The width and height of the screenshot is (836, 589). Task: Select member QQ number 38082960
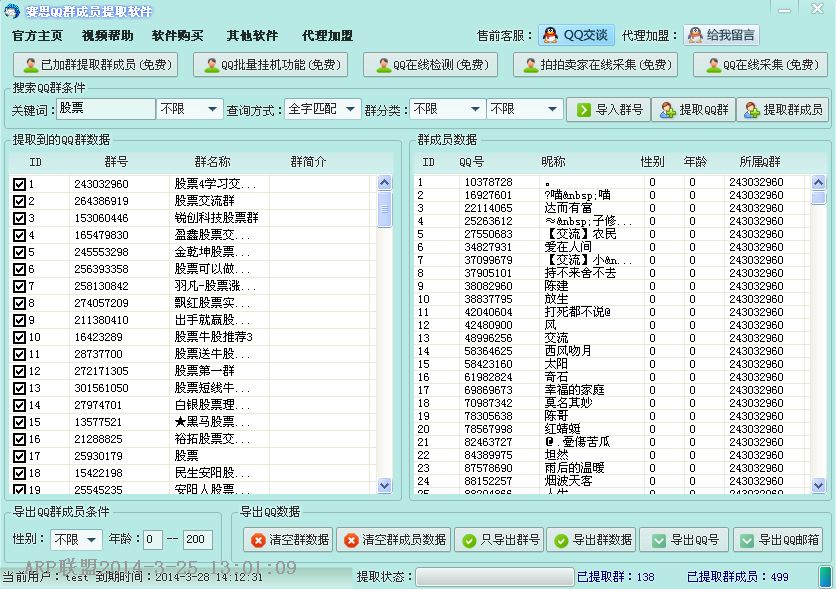(x=488, y=286)
